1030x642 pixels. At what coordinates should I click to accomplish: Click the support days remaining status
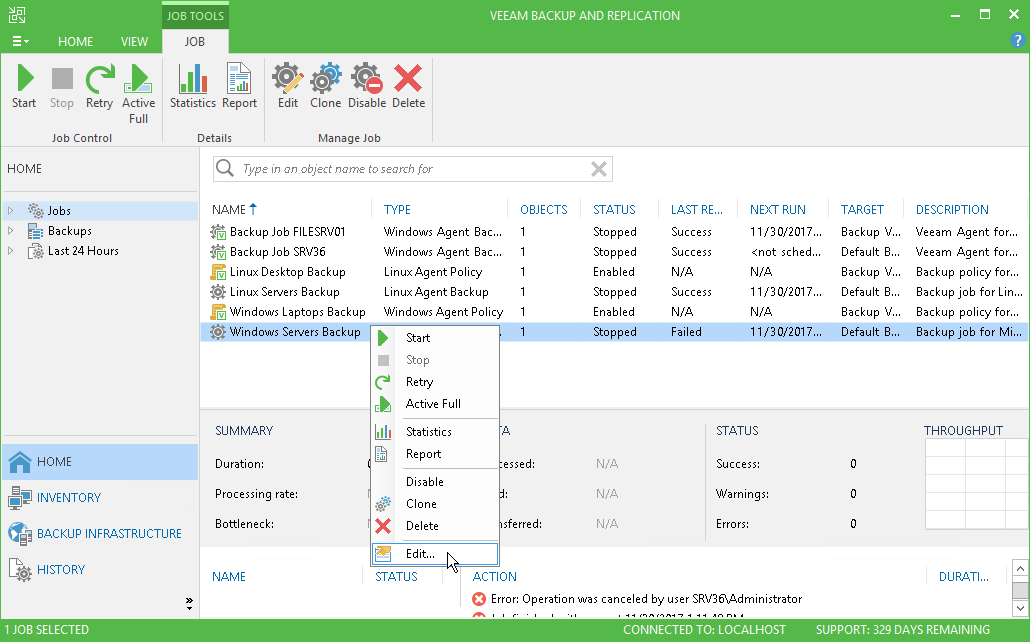pos(903,630)
